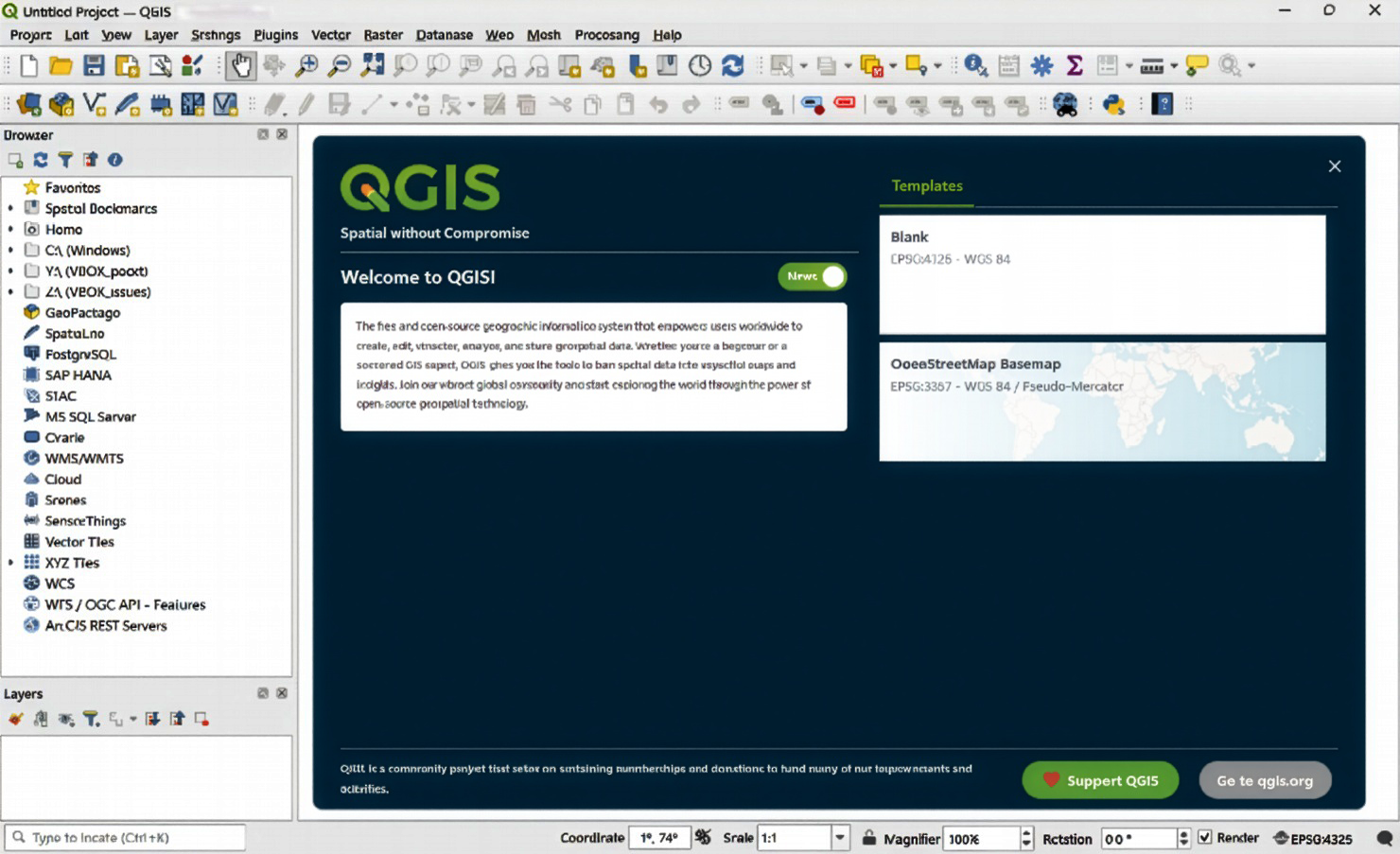
Task: Click the Zoom In magnifier tool
Action: [306, 65]
